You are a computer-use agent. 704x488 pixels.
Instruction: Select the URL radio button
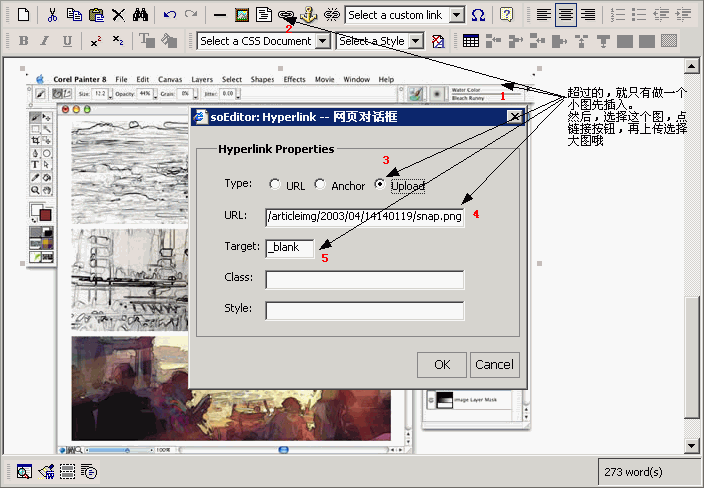tap(274, 184)
